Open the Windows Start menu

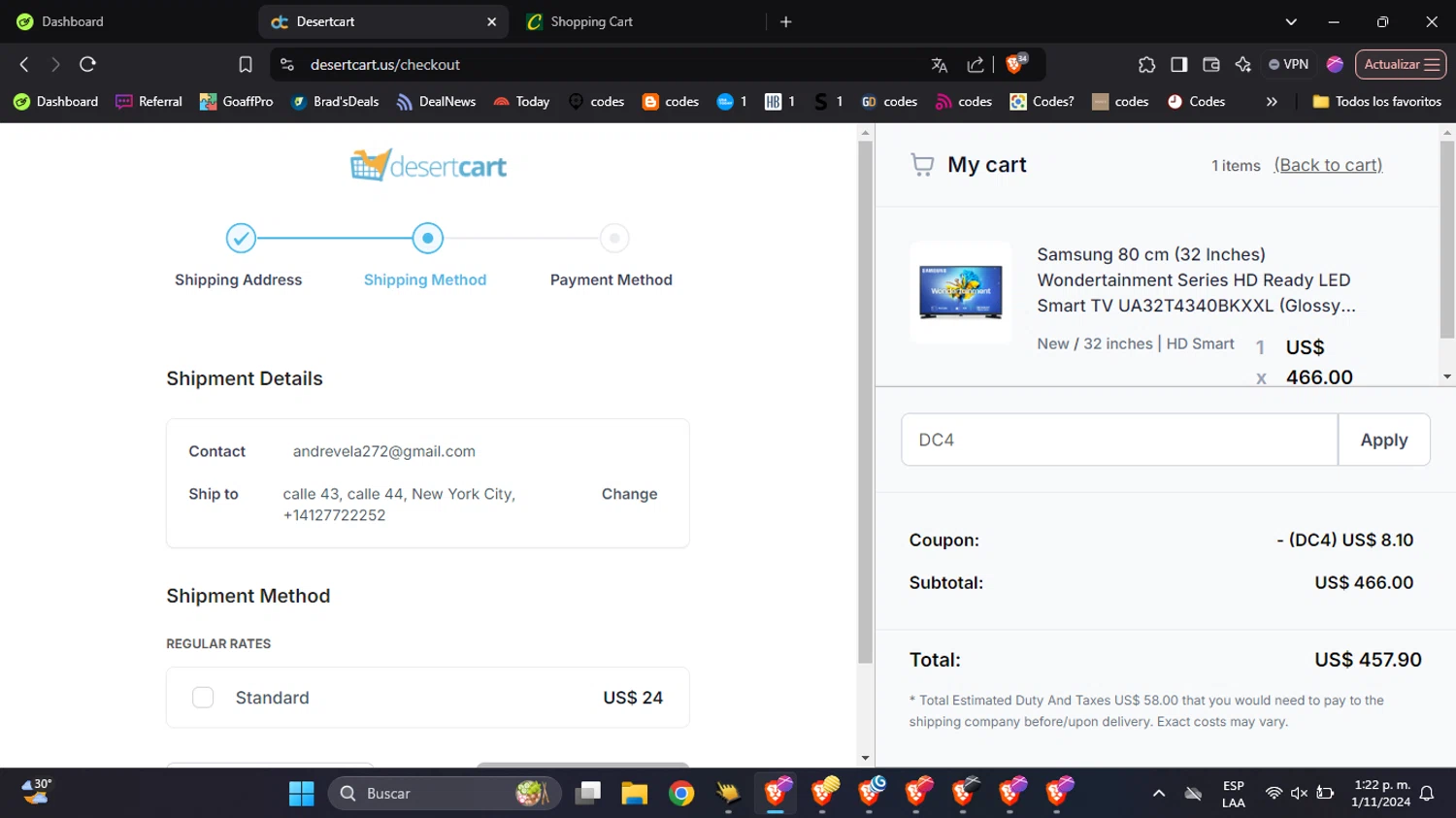(x=301, y=794)
